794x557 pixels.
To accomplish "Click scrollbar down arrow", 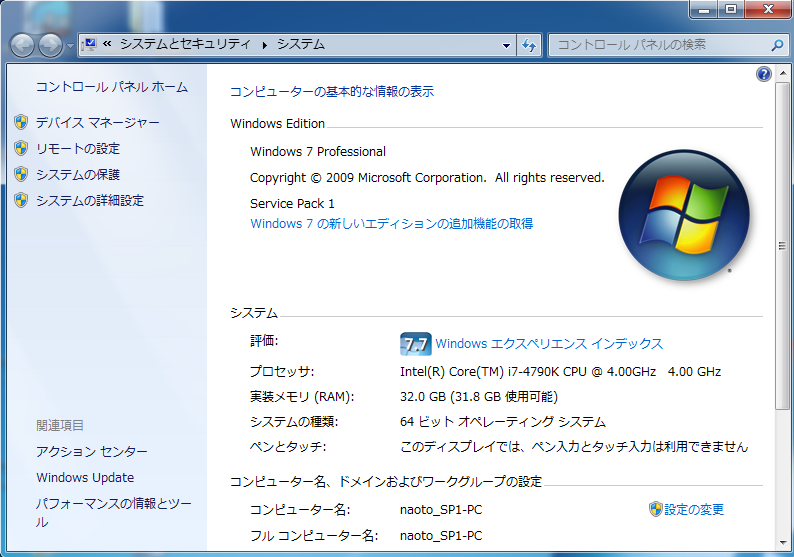I will [x=783, y=542].
